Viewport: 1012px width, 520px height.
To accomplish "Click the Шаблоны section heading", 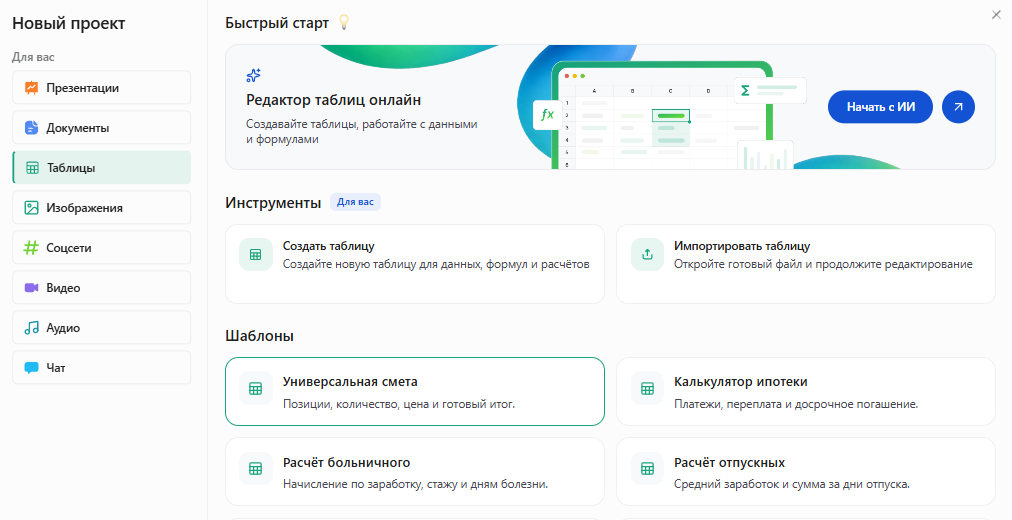I will click(259, 335).
